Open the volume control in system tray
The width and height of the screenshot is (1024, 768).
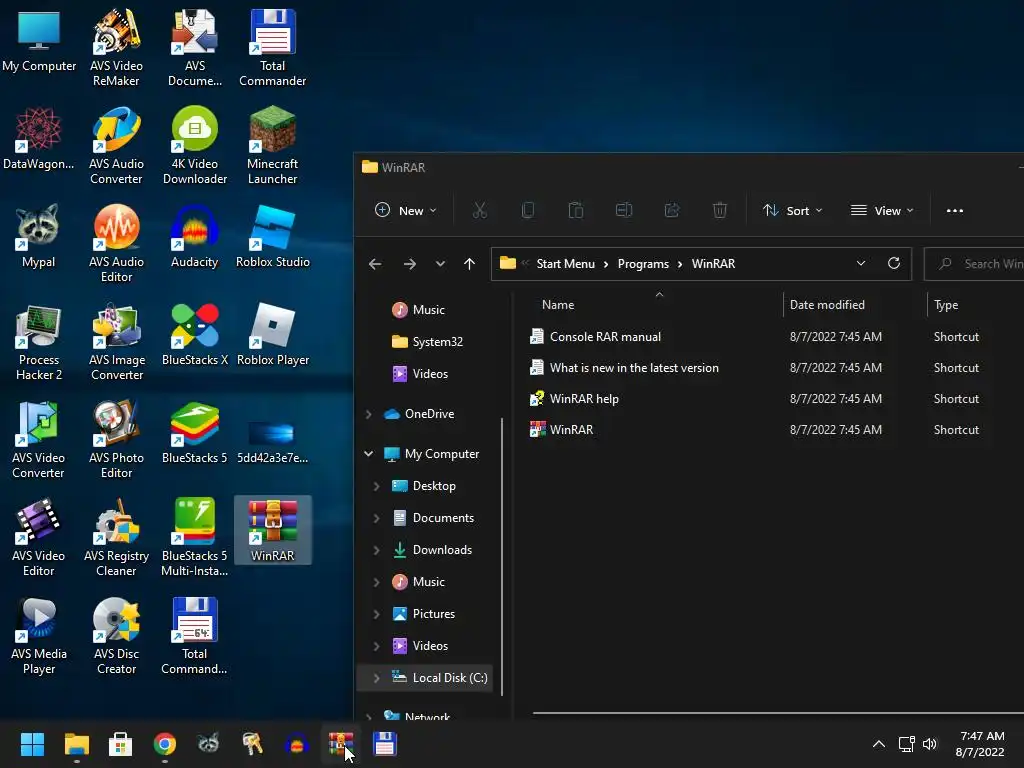[x=930, y=744]
